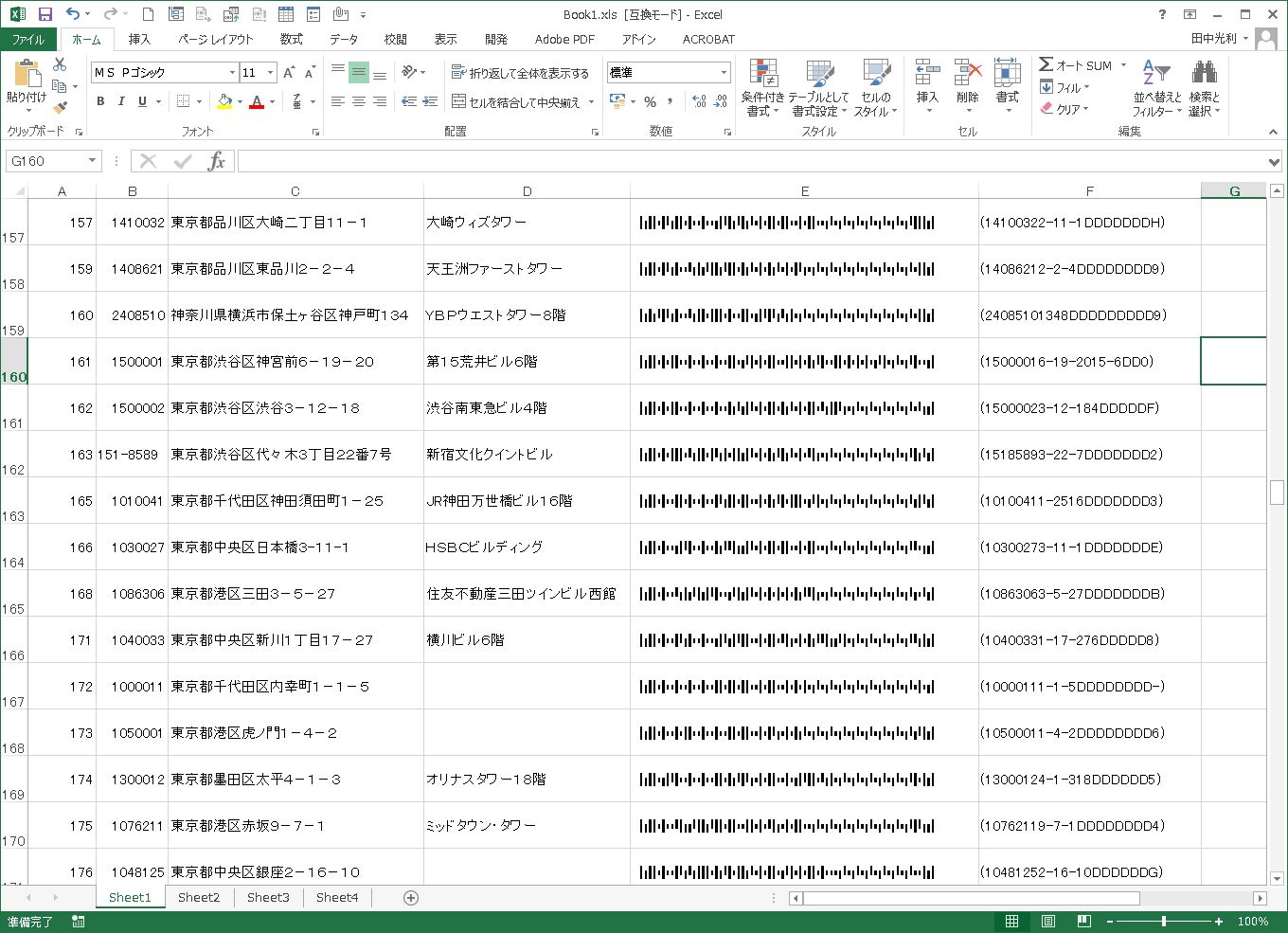
Task: Decrease font size with small A button
Action: [309, 72]
